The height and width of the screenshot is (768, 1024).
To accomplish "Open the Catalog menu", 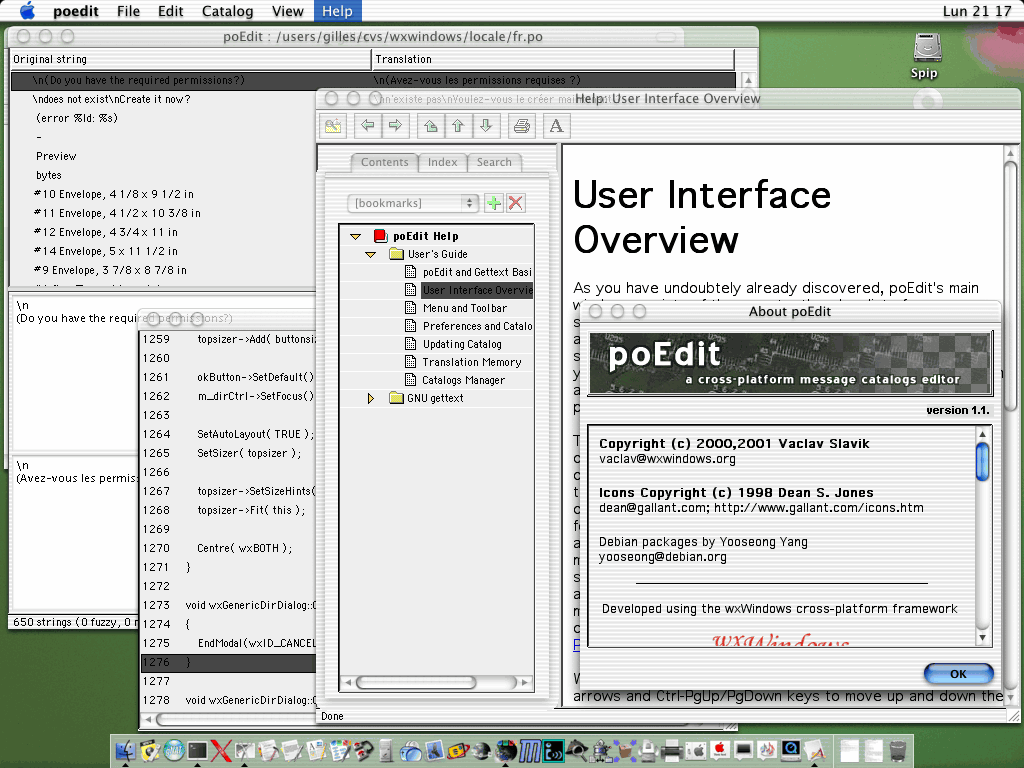I will [x=227, y=11].
